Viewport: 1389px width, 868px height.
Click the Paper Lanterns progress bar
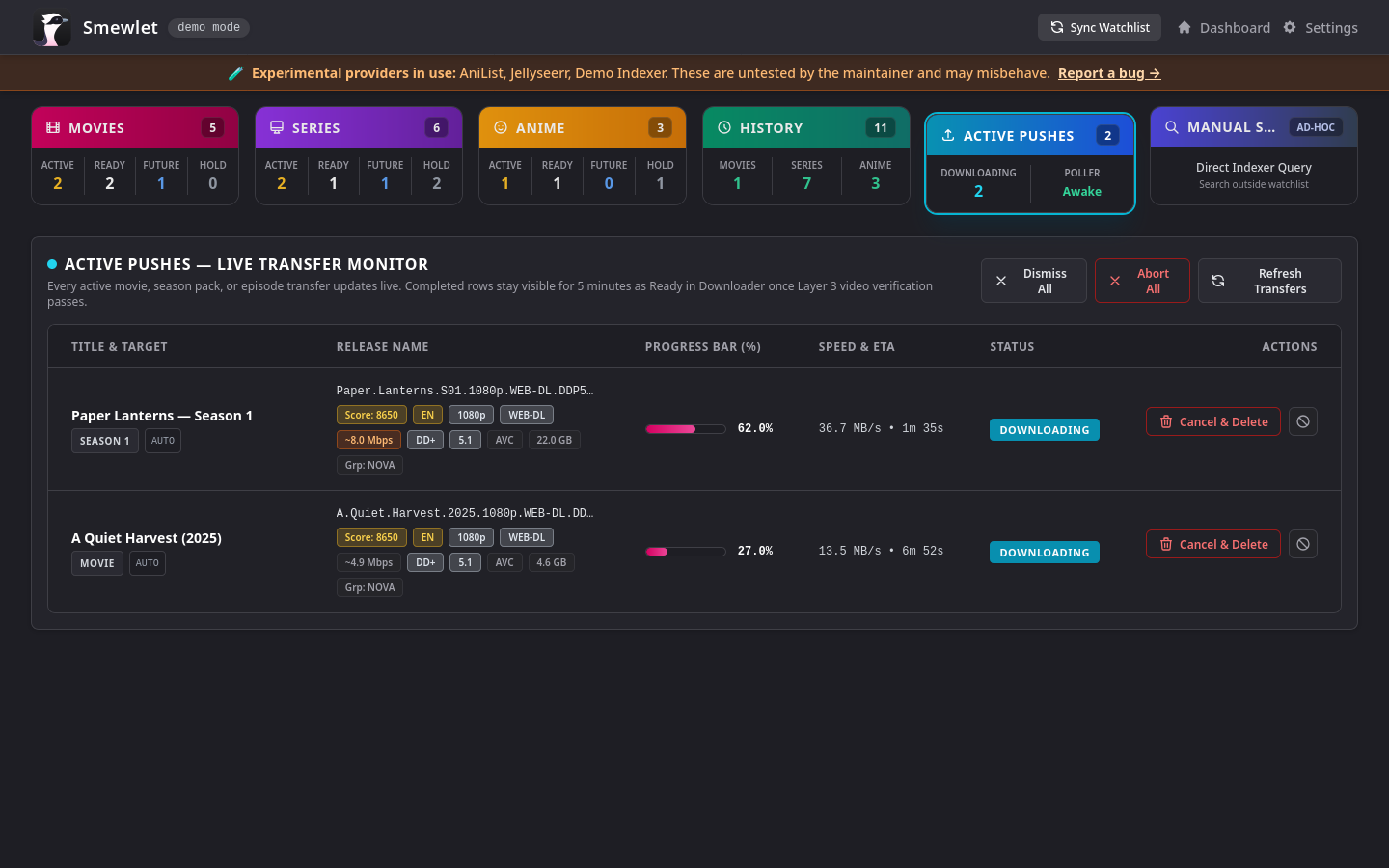[686, 429]
